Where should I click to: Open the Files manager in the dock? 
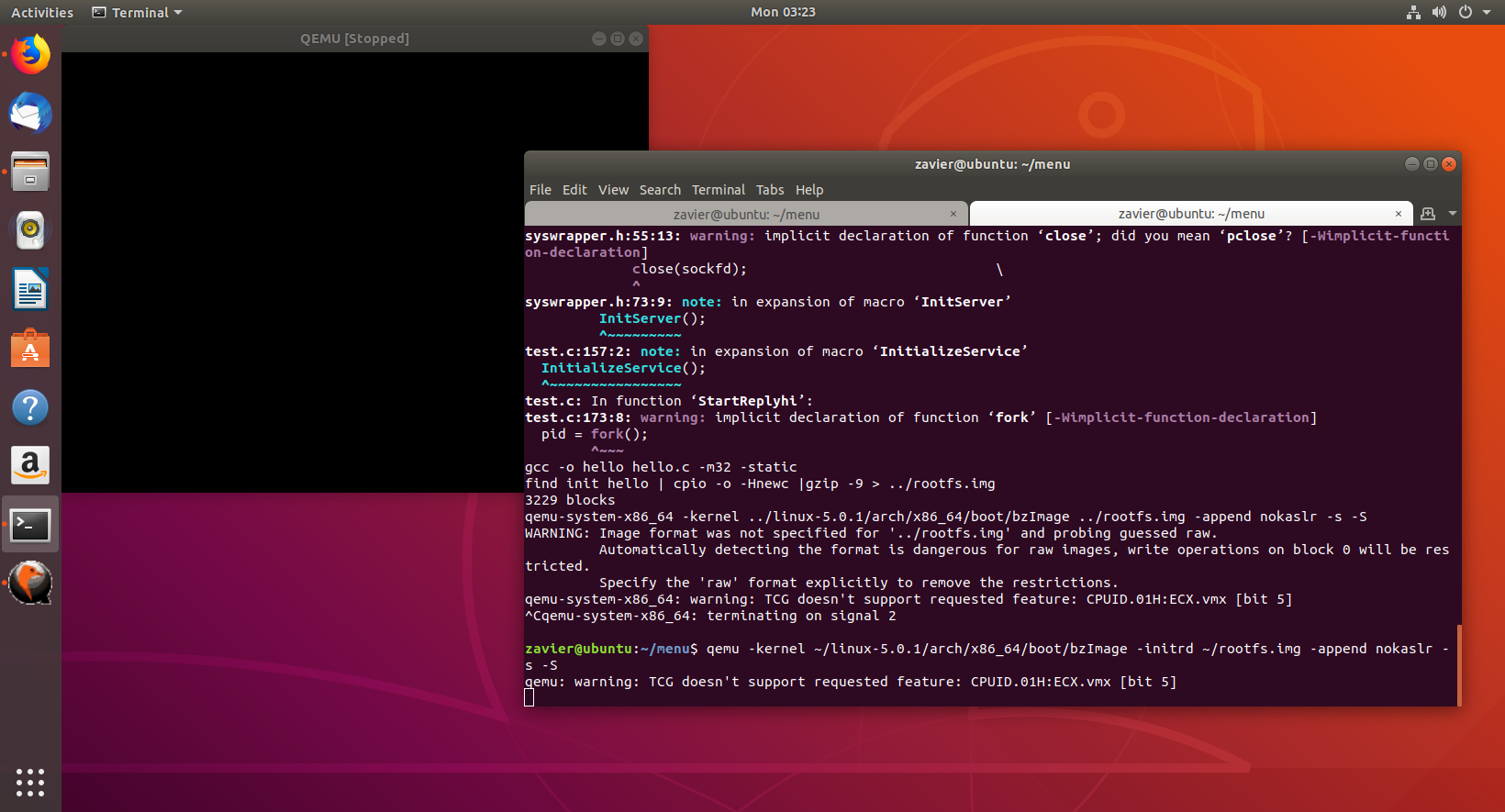pos(30,172)
